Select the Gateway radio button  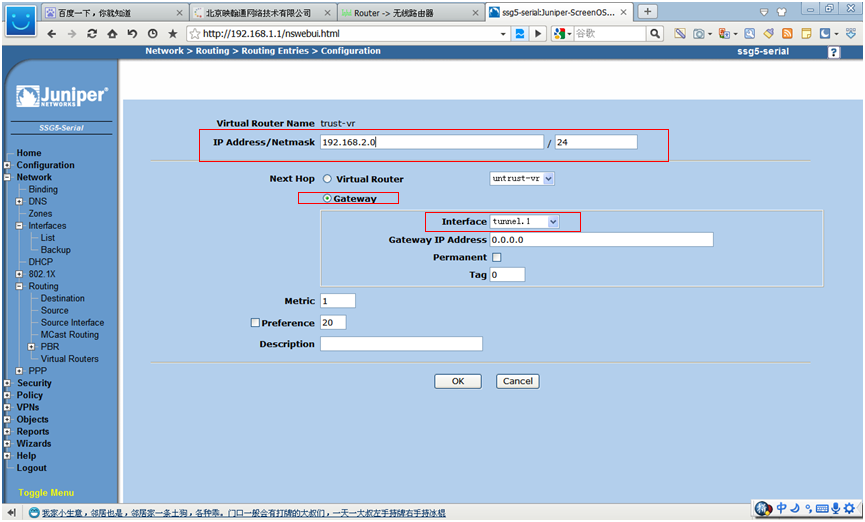(327, 198)
